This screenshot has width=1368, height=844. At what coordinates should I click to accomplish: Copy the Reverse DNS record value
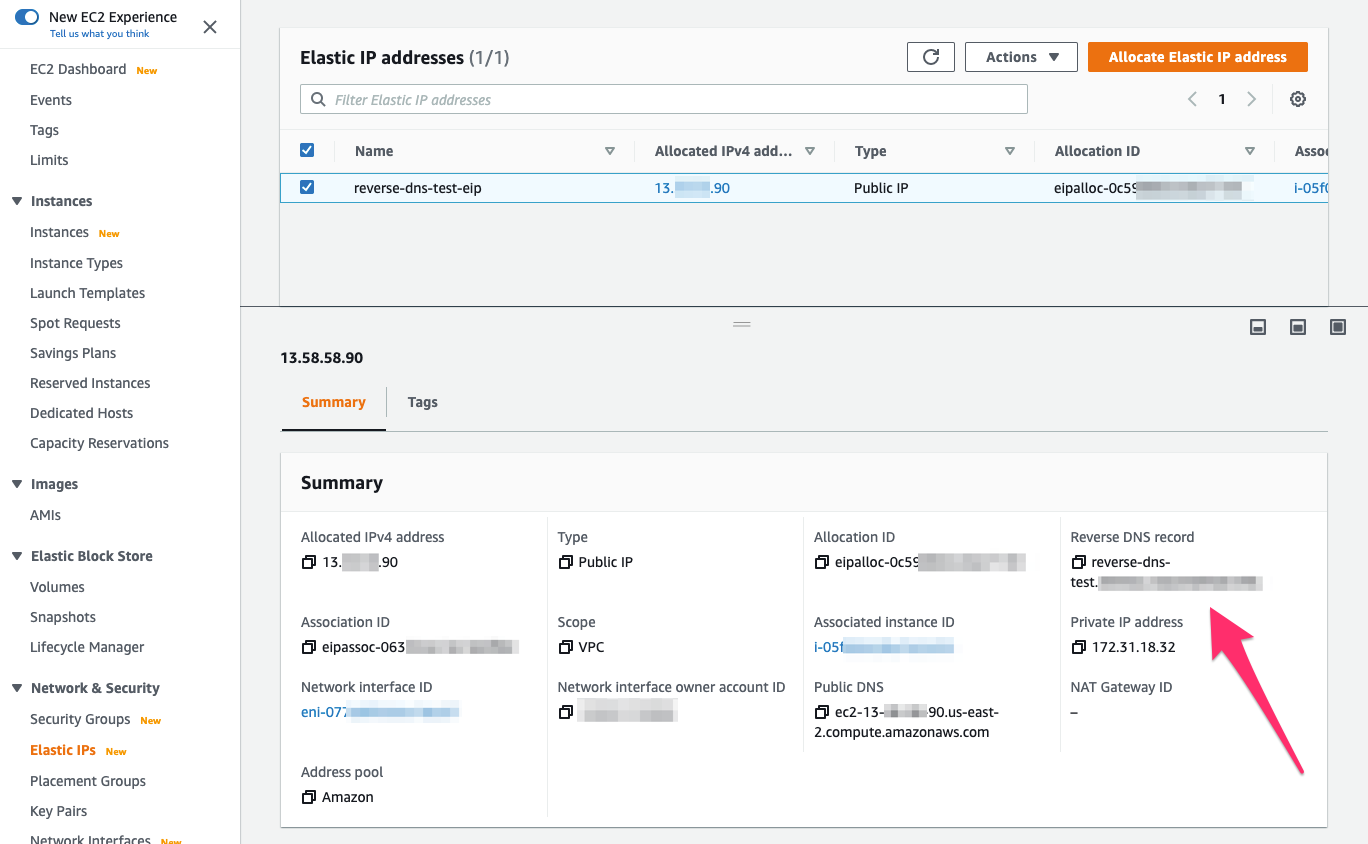tap(1078, 563)
